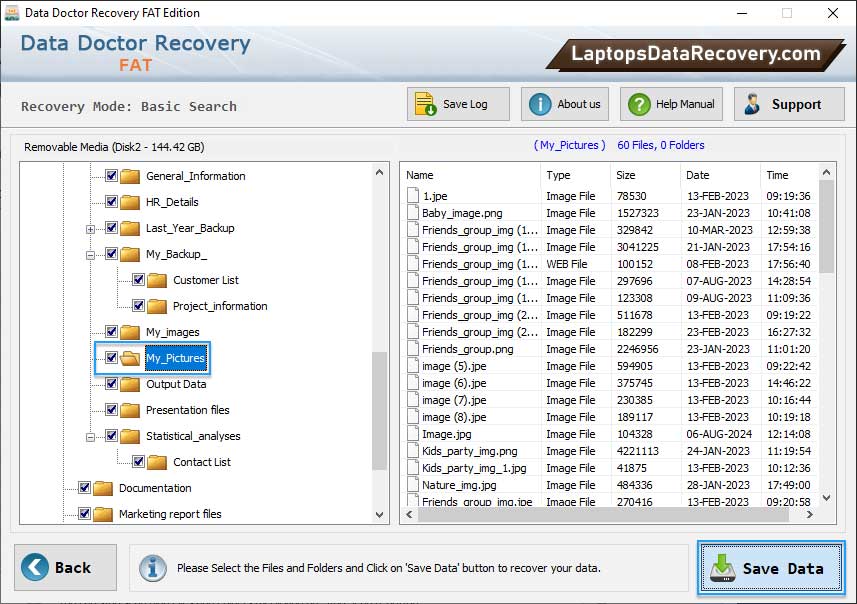Click the folder tree vertical scrollbar thumb
857x604 pixels.
379,410
